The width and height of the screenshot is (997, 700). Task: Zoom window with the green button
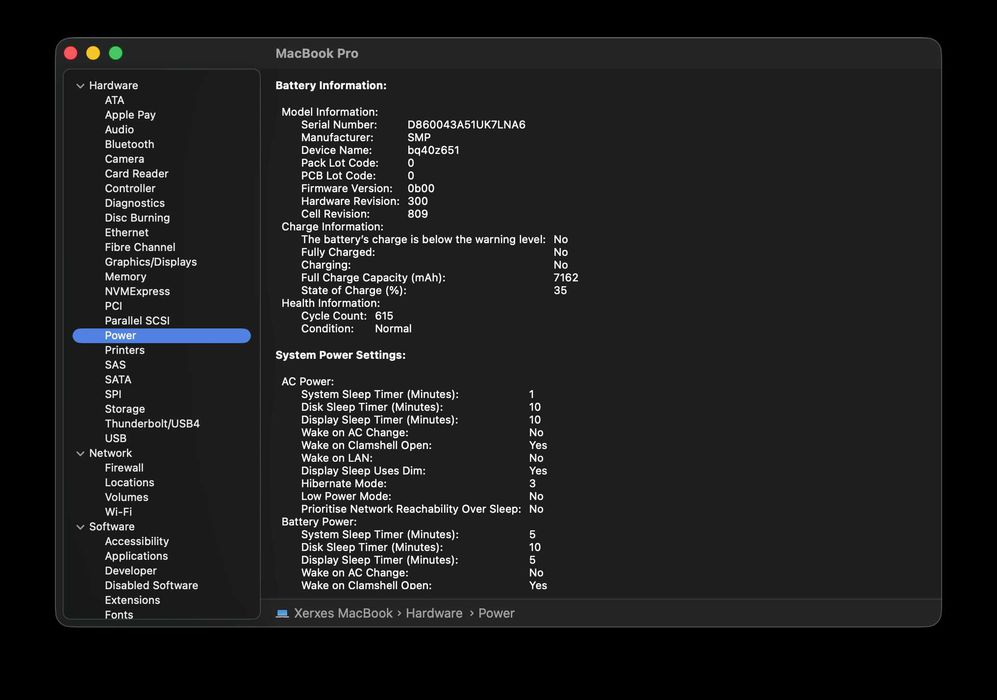(x=116, y=53)
